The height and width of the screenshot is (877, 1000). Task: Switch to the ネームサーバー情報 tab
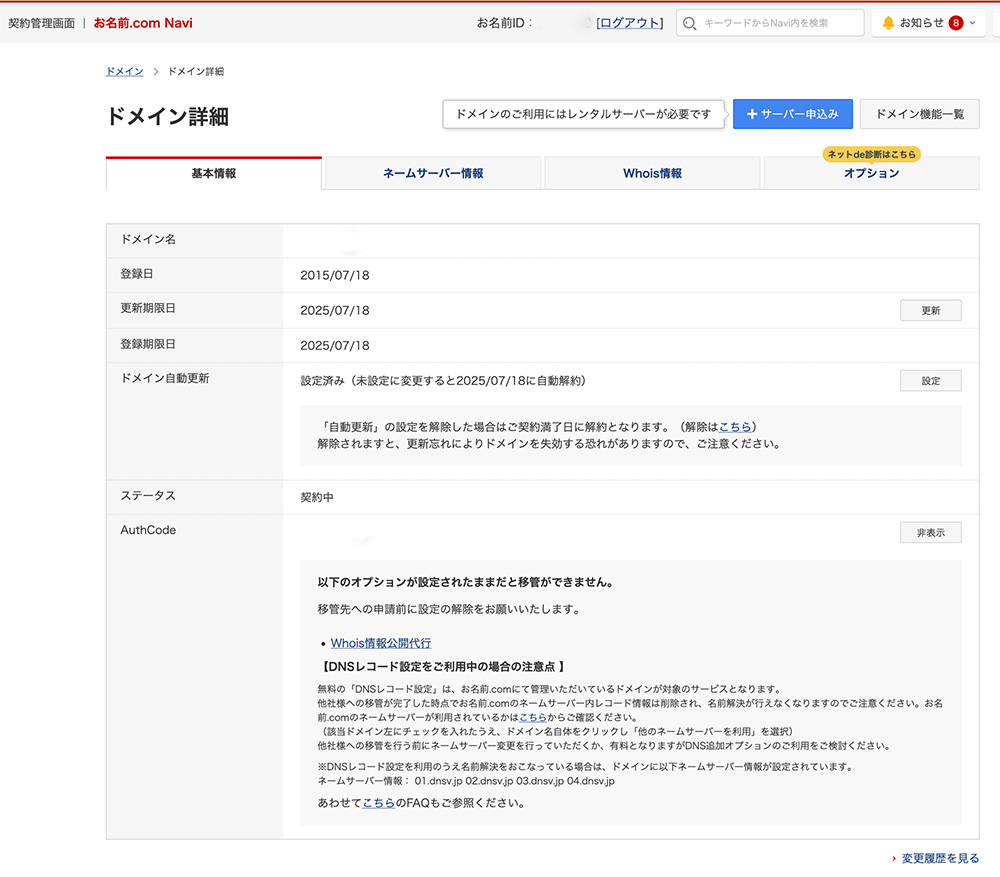coord(433,173)
